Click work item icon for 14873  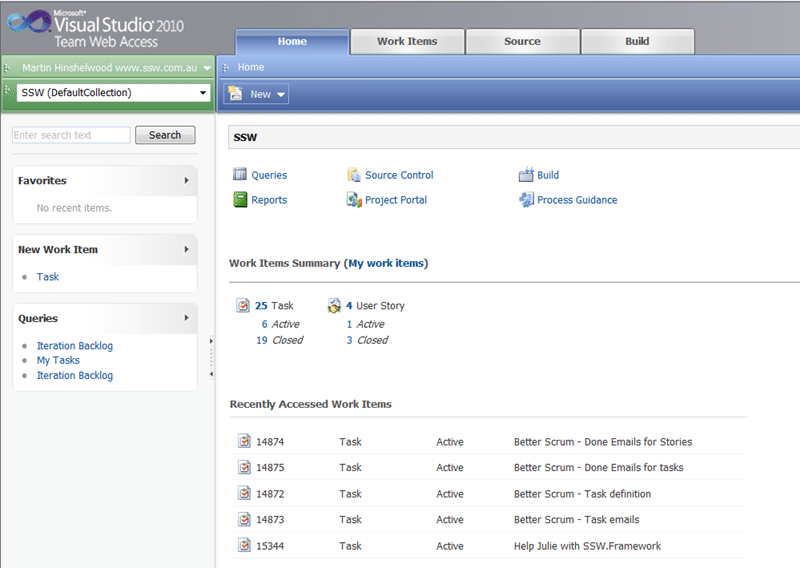245,519
